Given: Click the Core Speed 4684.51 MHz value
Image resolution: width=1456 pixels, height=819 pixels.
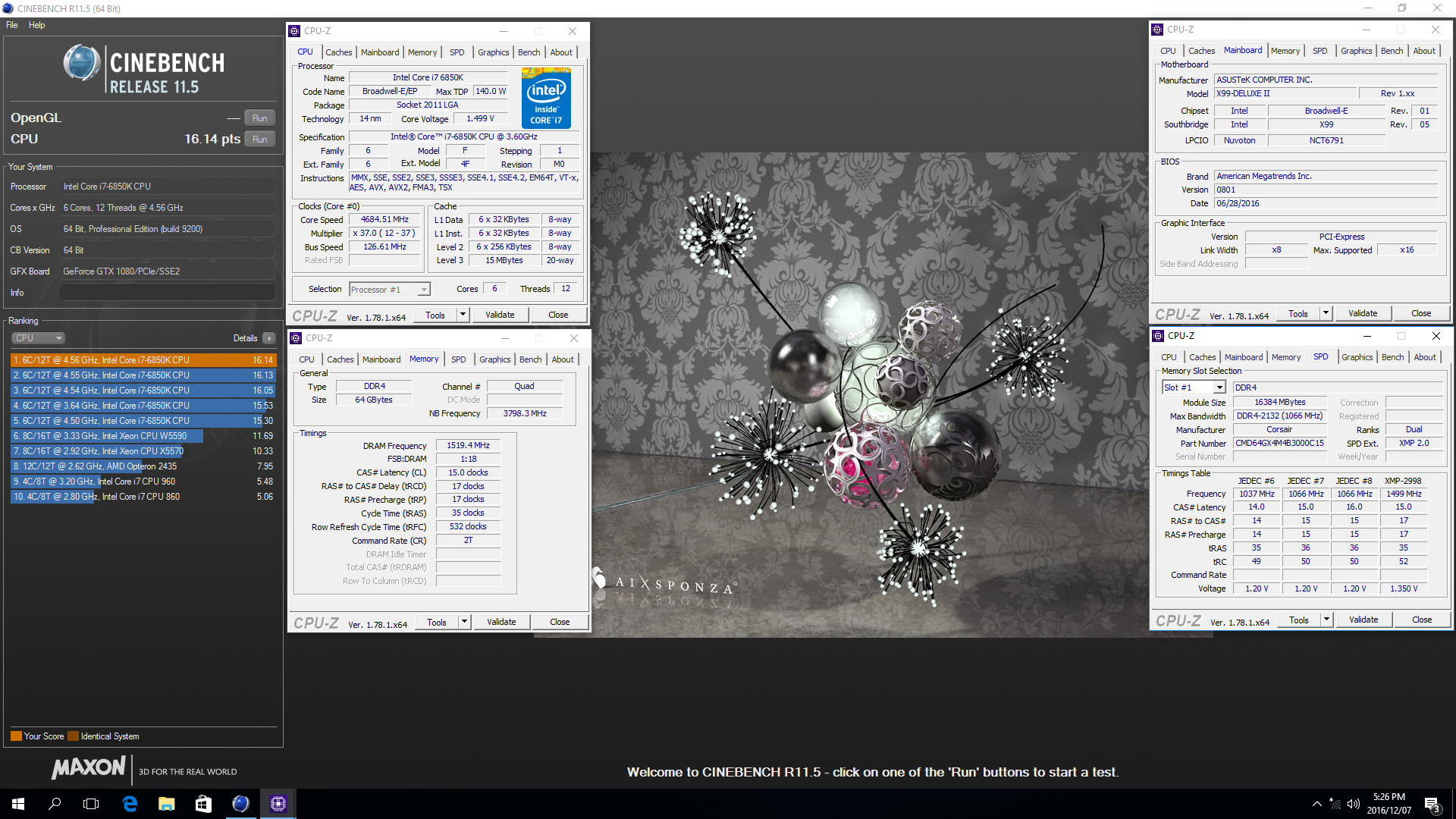Looking at the screenshot, I should point(384,220).
